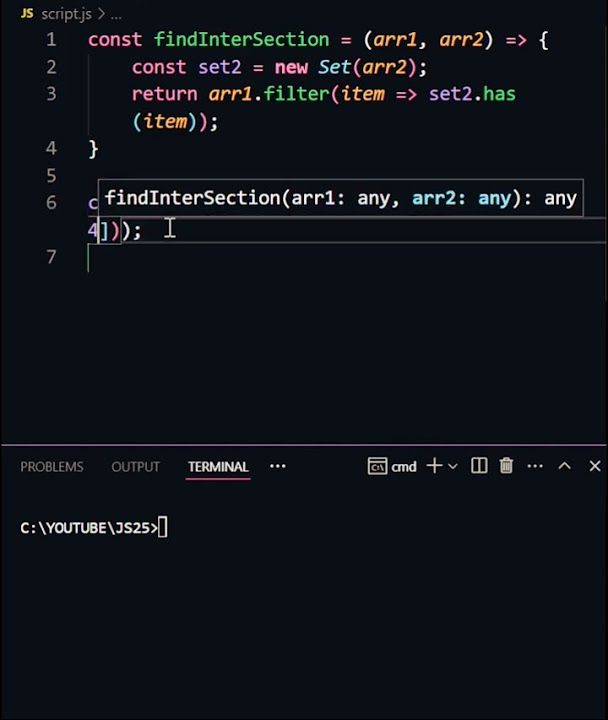The image size is (608, 720).
Task: Click the findInterSection name on line 1
Action: click(241, 40)
